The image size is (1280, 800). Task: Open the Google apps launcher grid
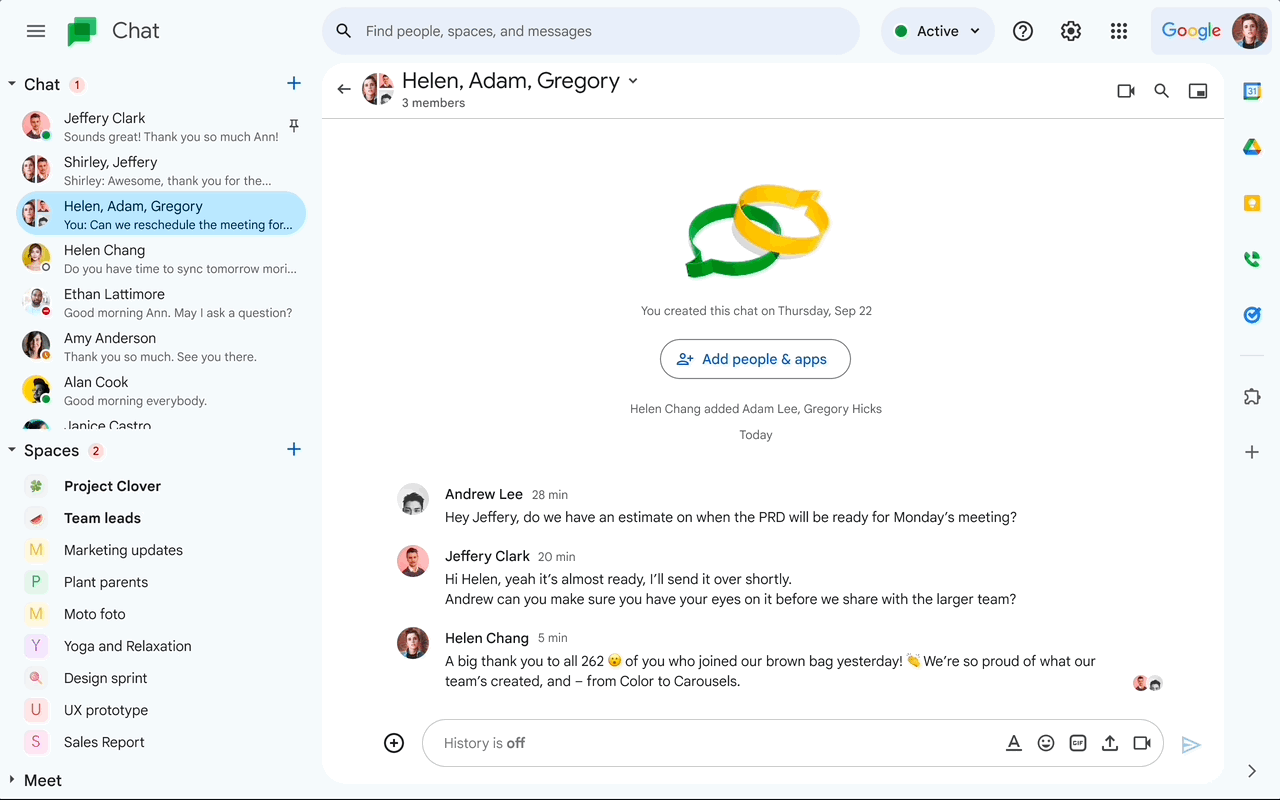[1119, 31]
